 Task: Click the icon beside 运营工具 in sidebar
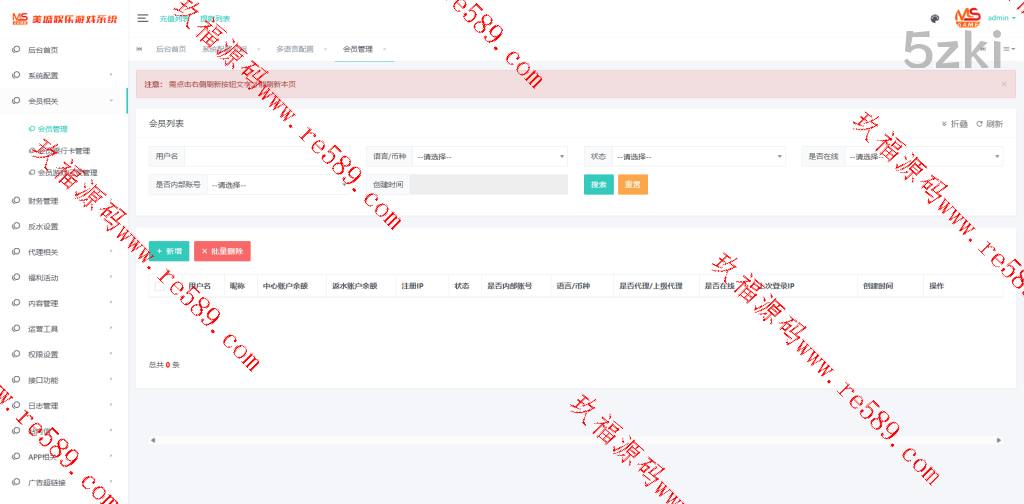(x=16, y=329)
